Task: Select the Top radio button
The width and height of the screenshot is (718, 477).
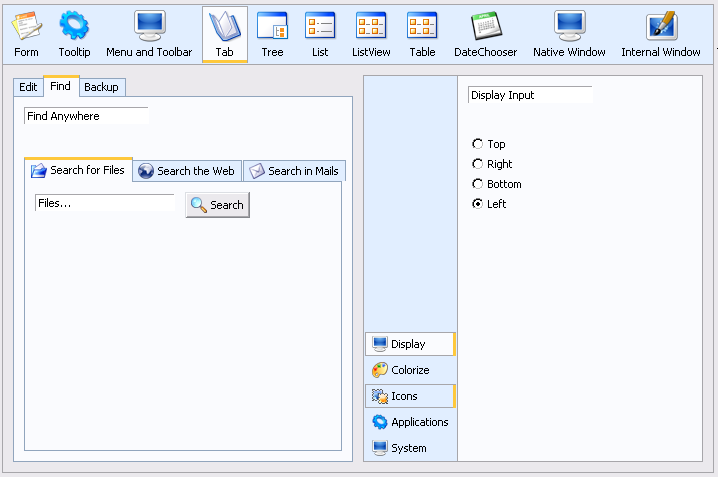Action: pyautogui.click(x=478, y=144)
